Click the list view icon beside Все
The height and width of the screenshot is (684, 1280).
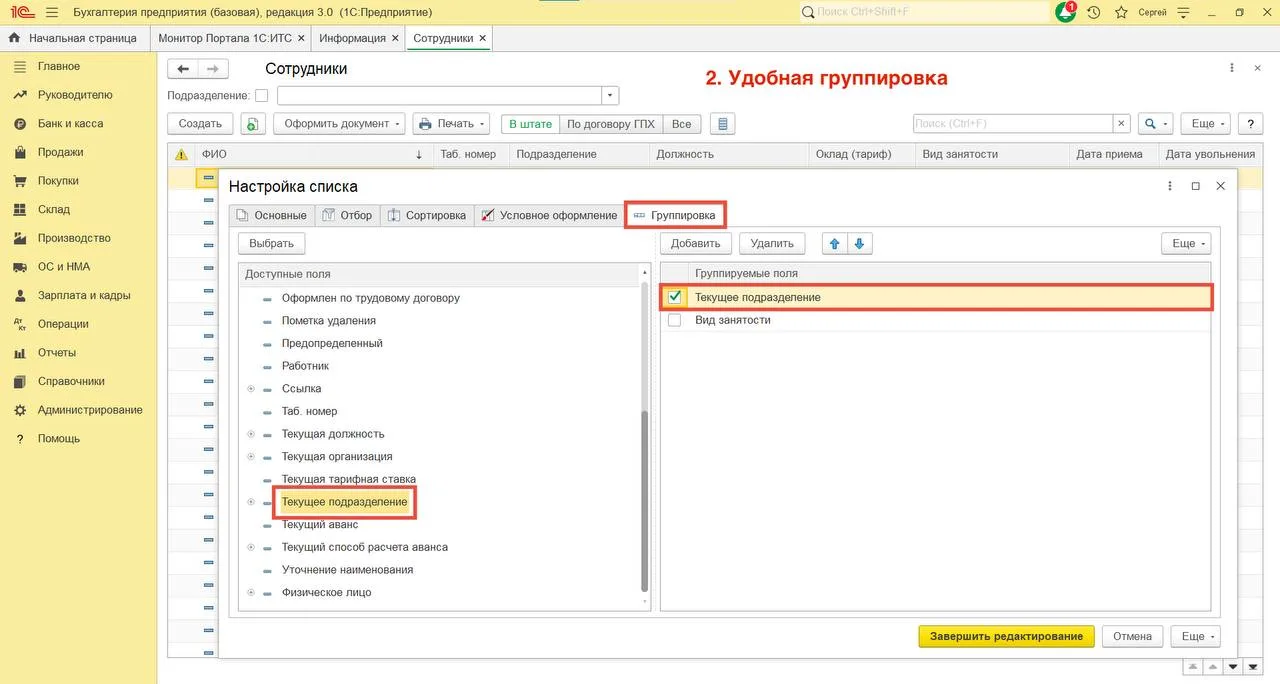722,124
